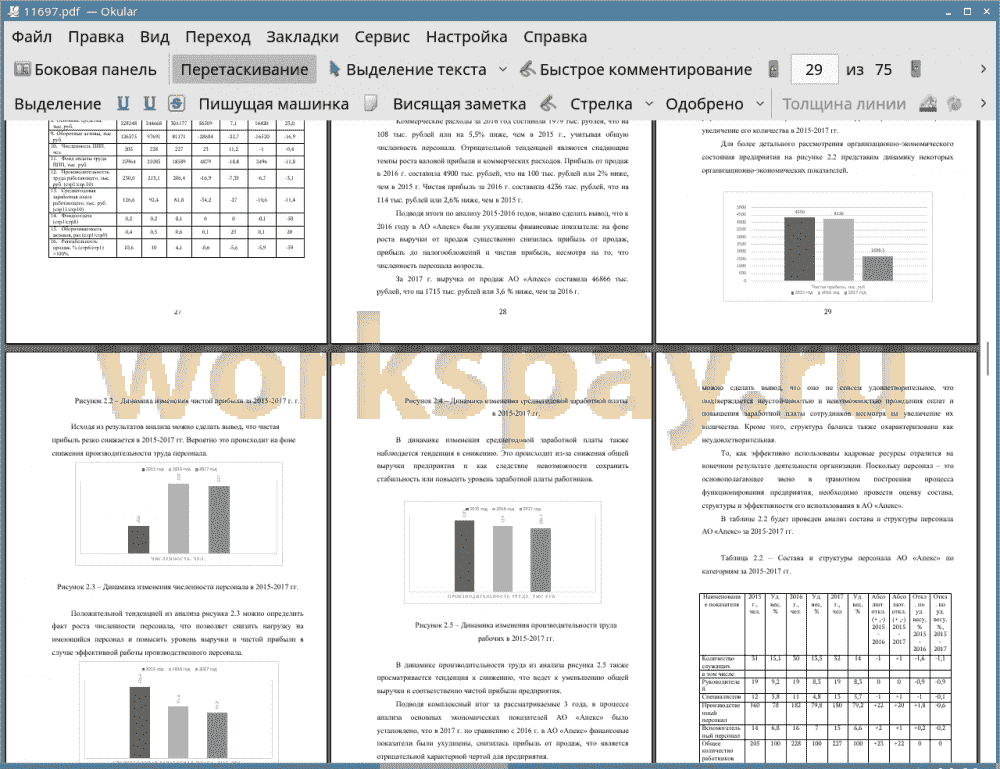Screen dimensions: 1000x769
Task: Click the caption Рисунок 2.3 about численности персонала
Action: point(177,587)
